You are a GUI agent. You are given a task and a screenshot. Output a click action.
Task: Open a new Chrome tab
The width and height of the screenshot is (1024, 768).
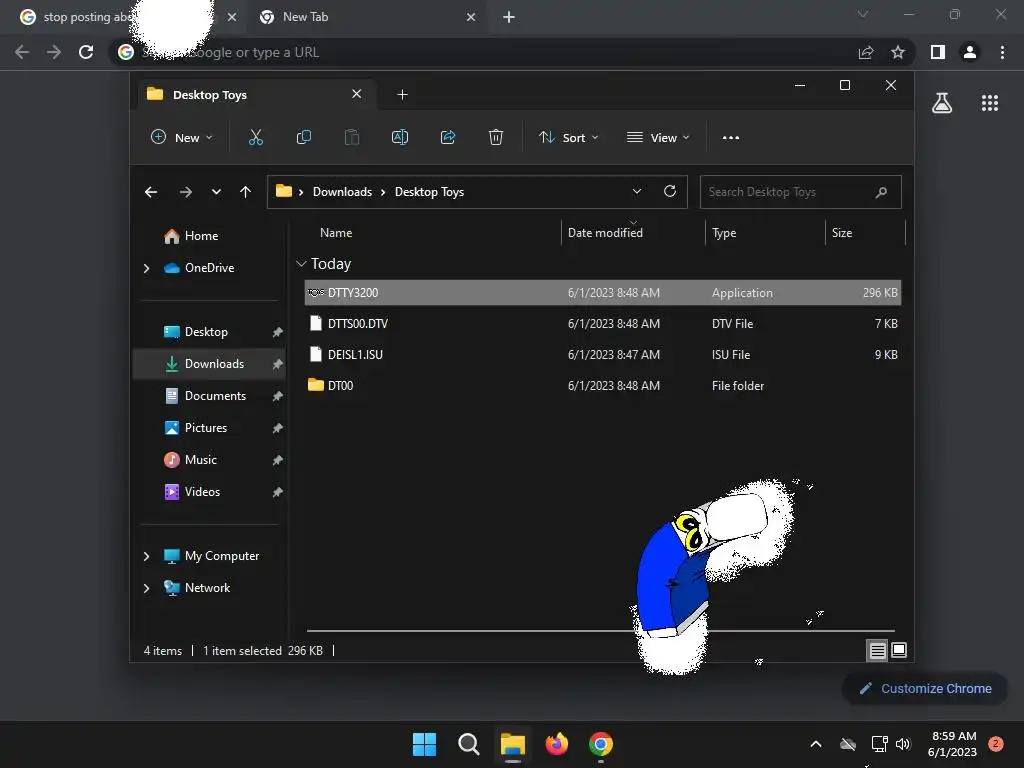point(509,17)
